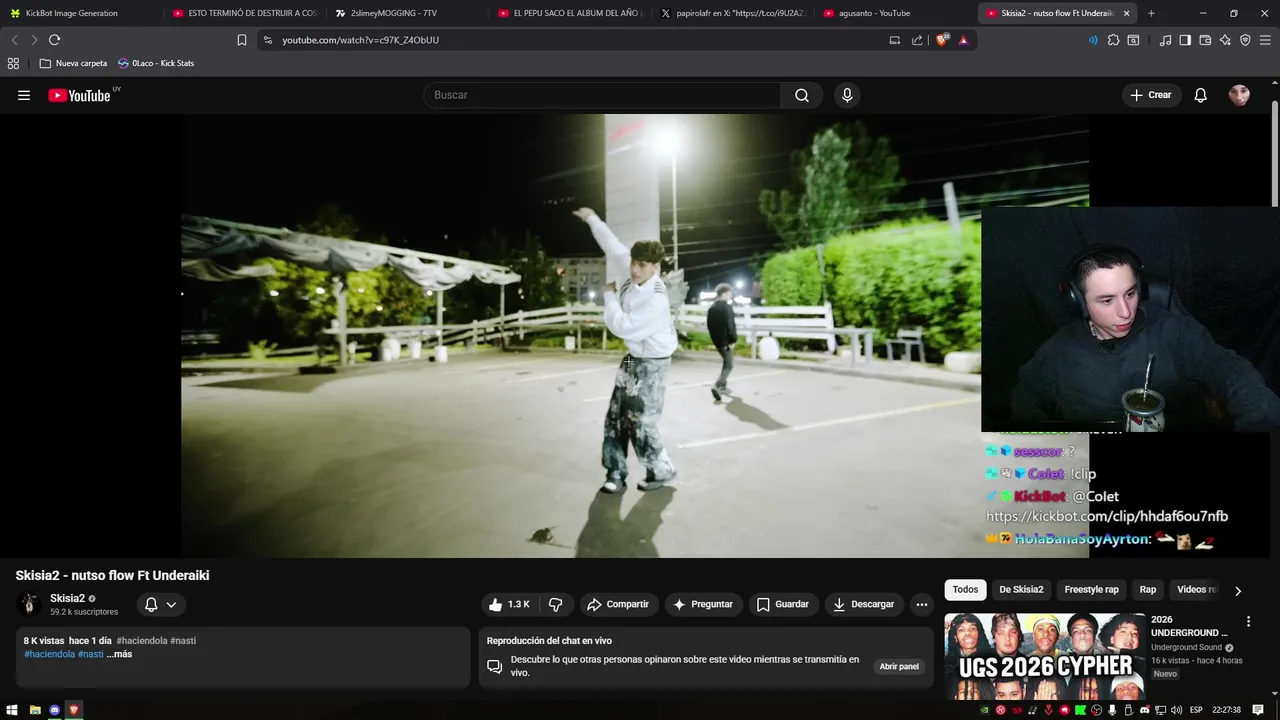Open Brave Shields lion icon
Screen dimensions: 1280x720
(942, 40)
